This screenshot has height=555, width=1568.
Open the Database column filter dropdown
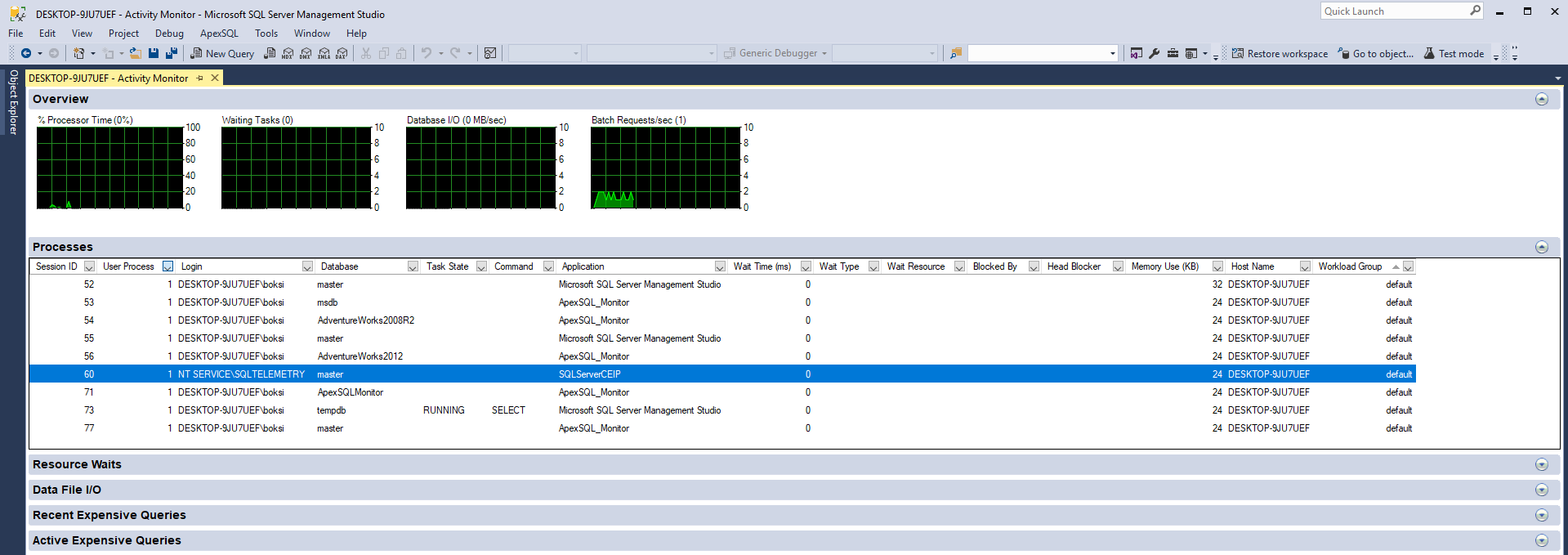coord(413,266)
